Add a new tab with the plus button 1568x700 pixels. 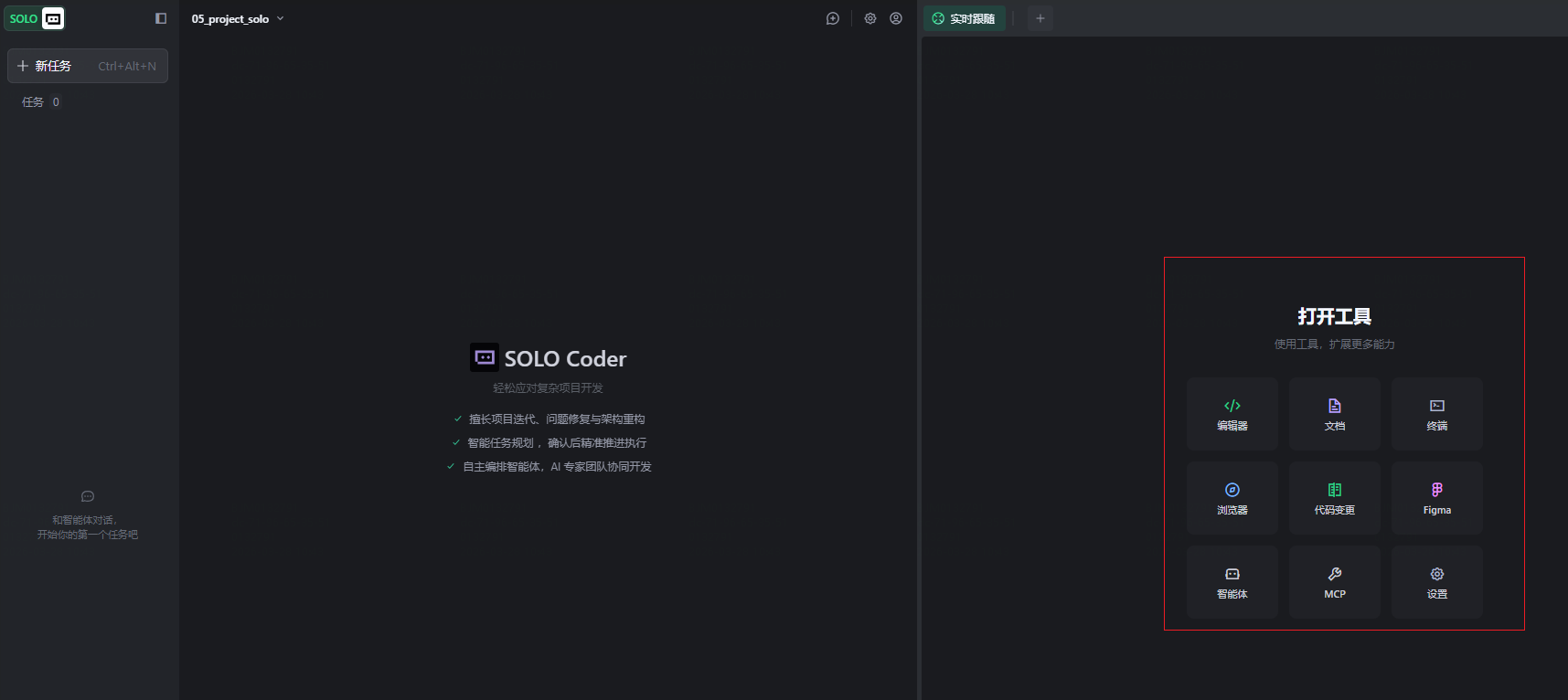1040,18
